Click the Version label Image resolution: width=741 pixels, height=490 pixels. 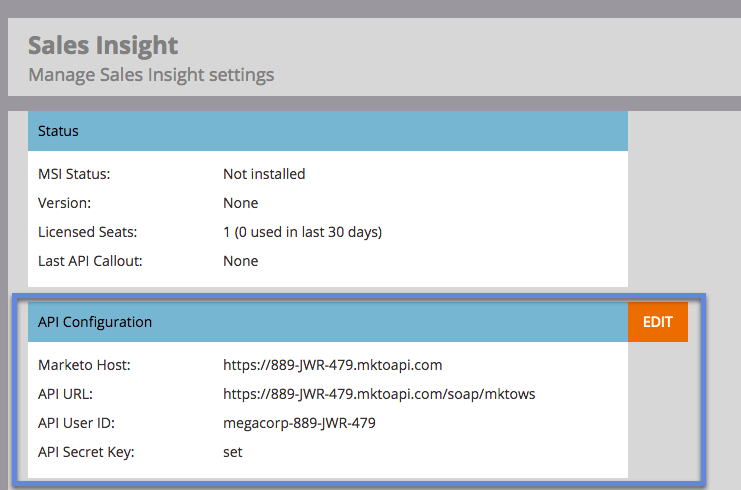tap(64, 203)
